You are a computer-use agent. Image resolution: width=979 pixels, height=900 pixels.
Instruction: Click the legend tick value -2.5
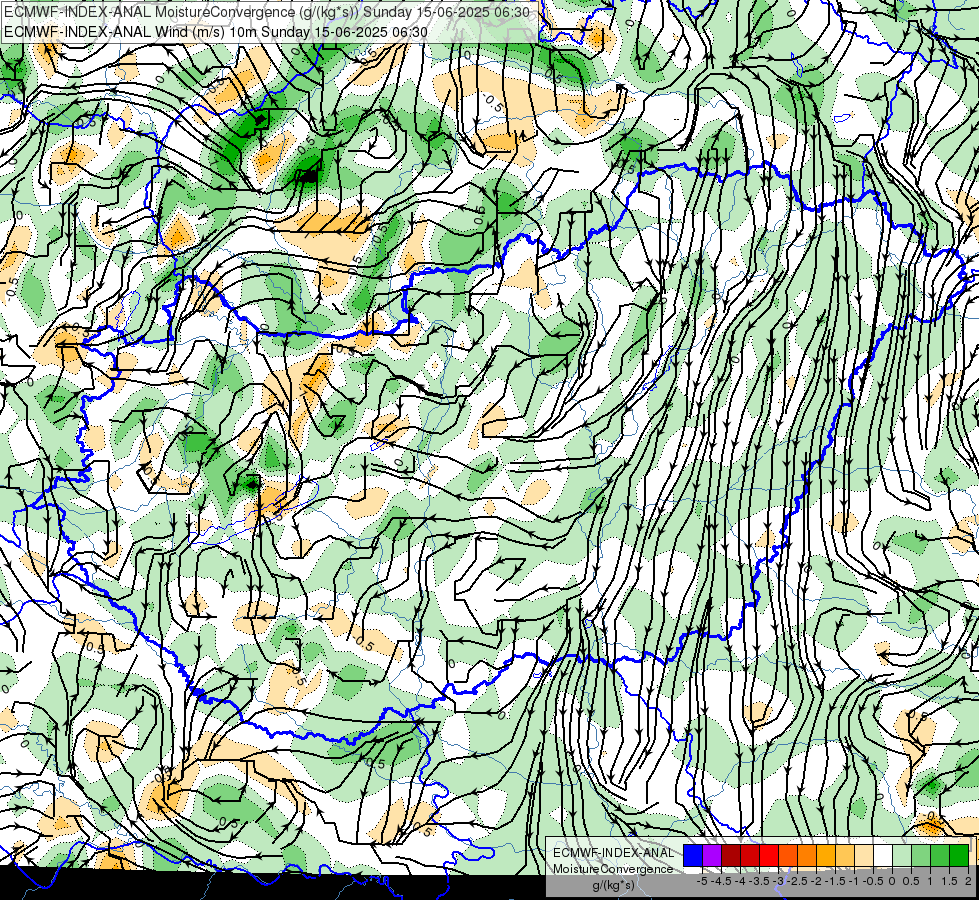[x=796, y=881]
